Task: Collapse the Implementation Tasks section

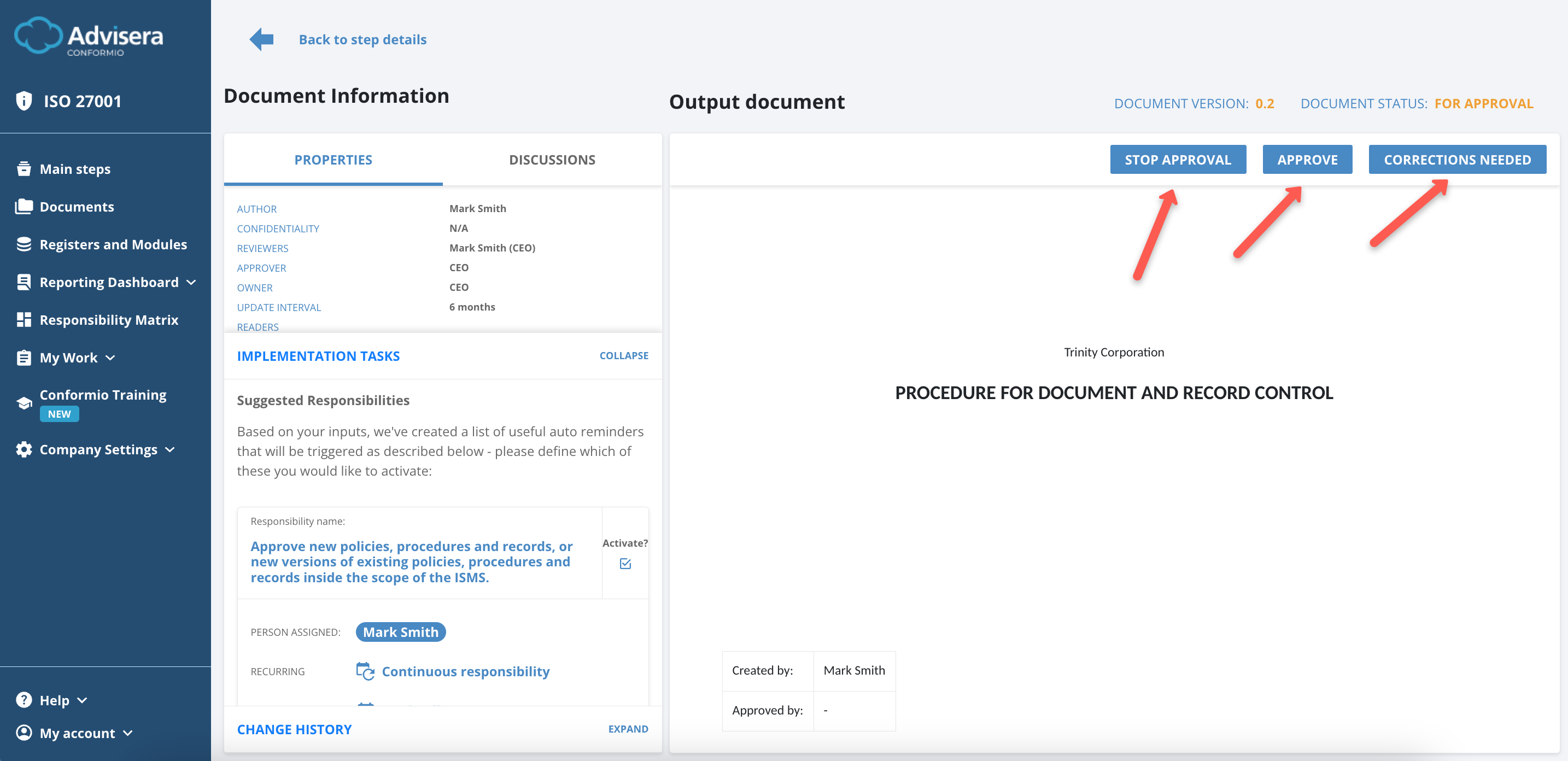Action: [624, 355]
